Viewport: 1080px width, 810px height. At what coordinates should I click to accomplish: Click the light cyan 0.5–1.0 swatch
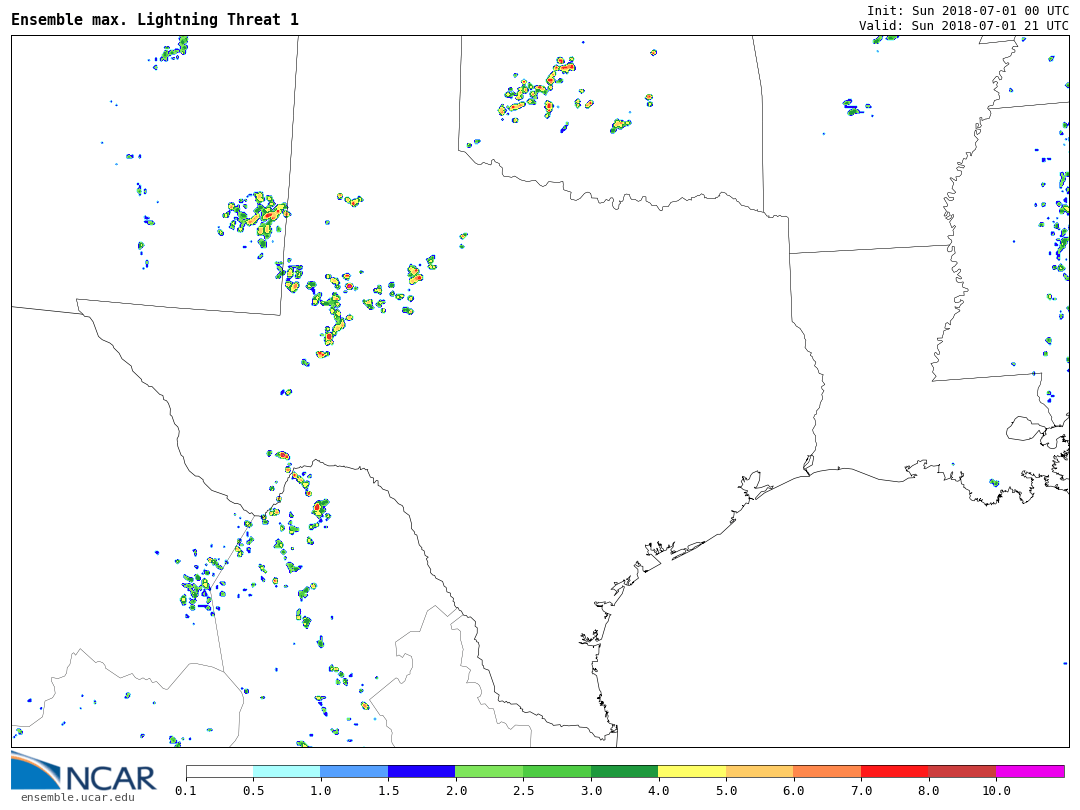tap(286, 771)
